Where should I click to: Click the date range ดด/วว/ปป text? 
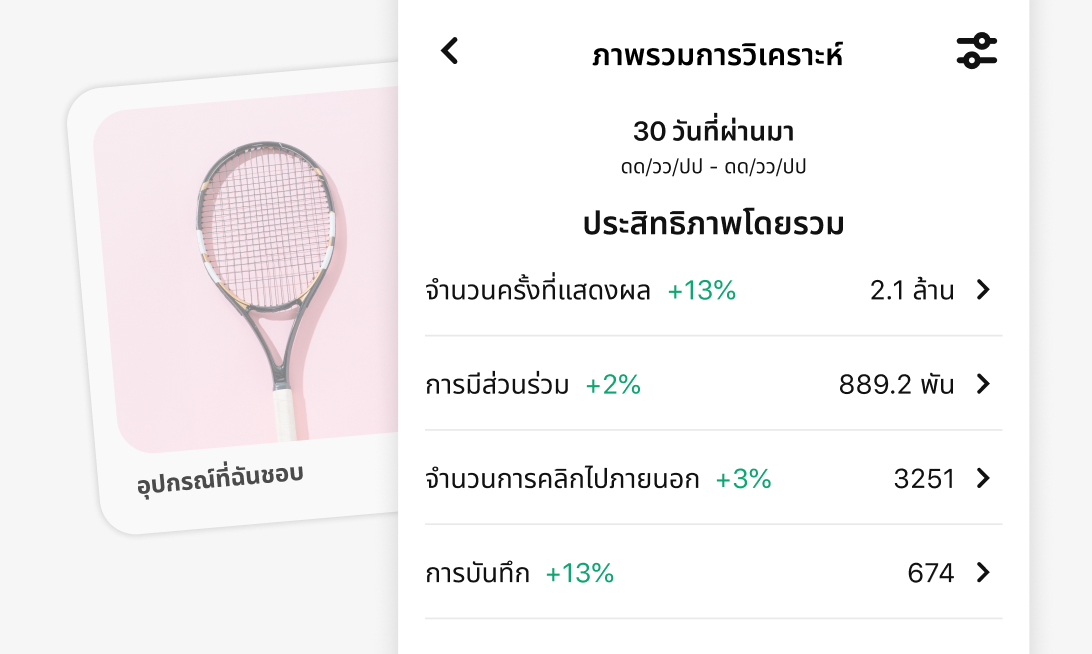tap(714, 166)
